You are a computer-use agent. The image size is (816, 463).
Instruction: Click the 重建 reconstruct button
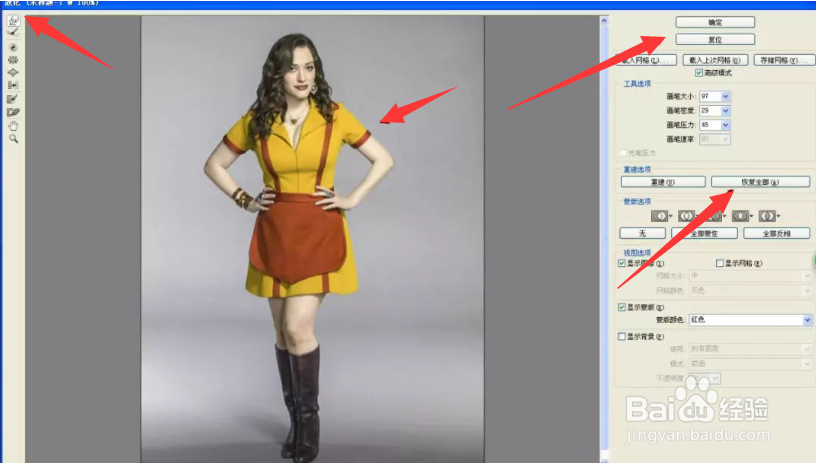click(663, 182)
